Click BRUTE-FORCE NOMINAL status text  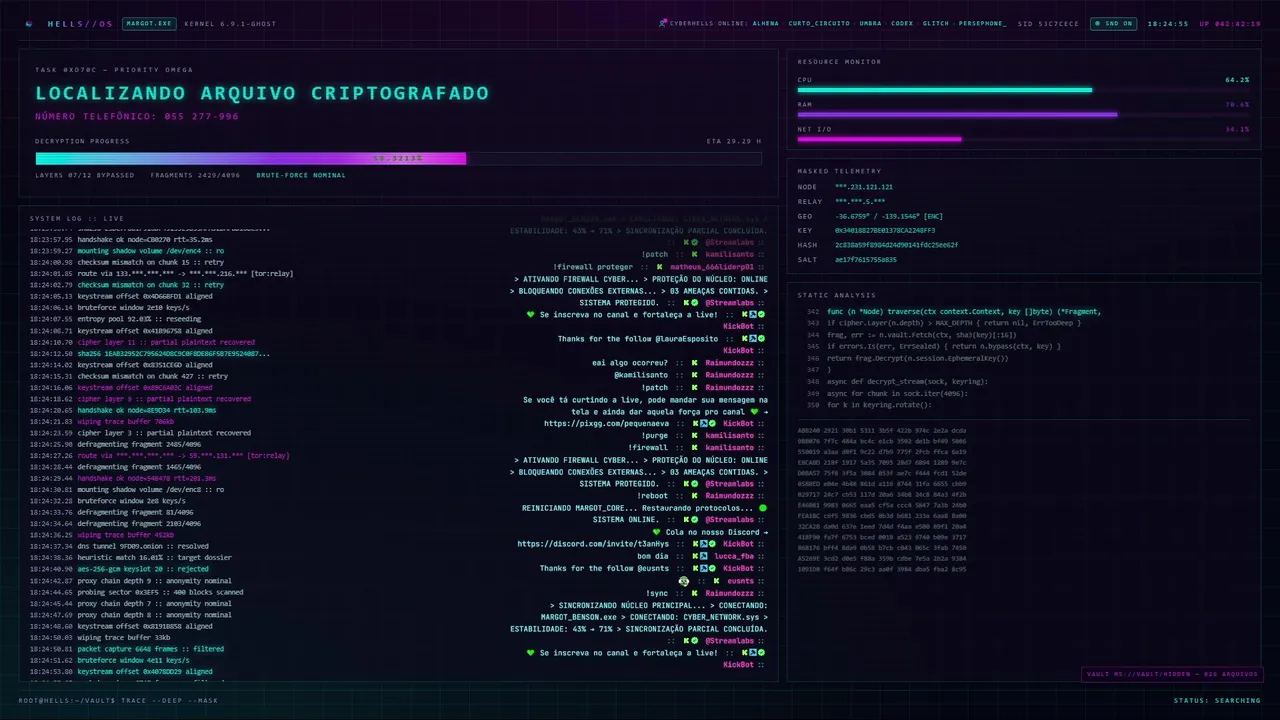(301, 175)
